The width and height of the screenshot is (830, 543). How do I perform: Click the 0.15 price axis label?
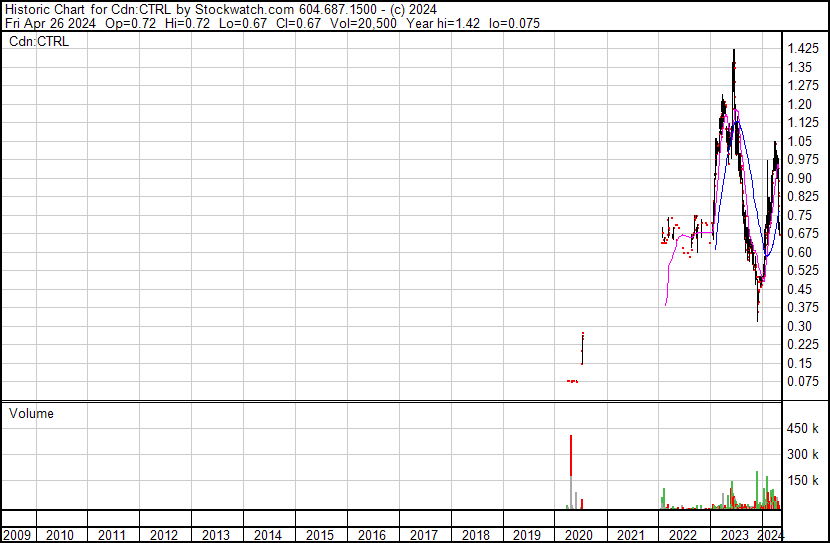tap(799, 364)
